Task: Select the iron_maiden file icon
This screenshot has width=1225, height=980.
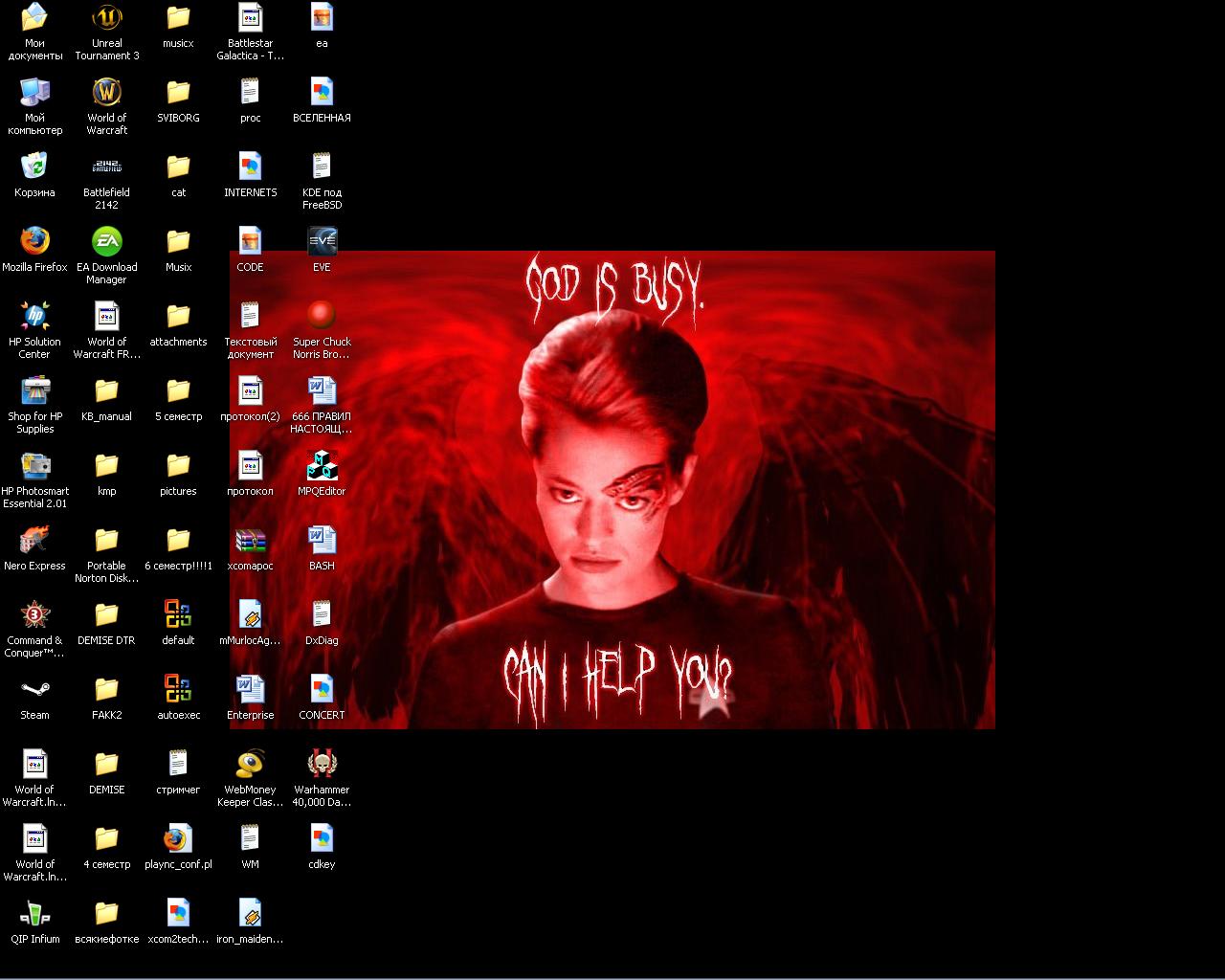Action: pyautogui.click(x=250, y=913)
